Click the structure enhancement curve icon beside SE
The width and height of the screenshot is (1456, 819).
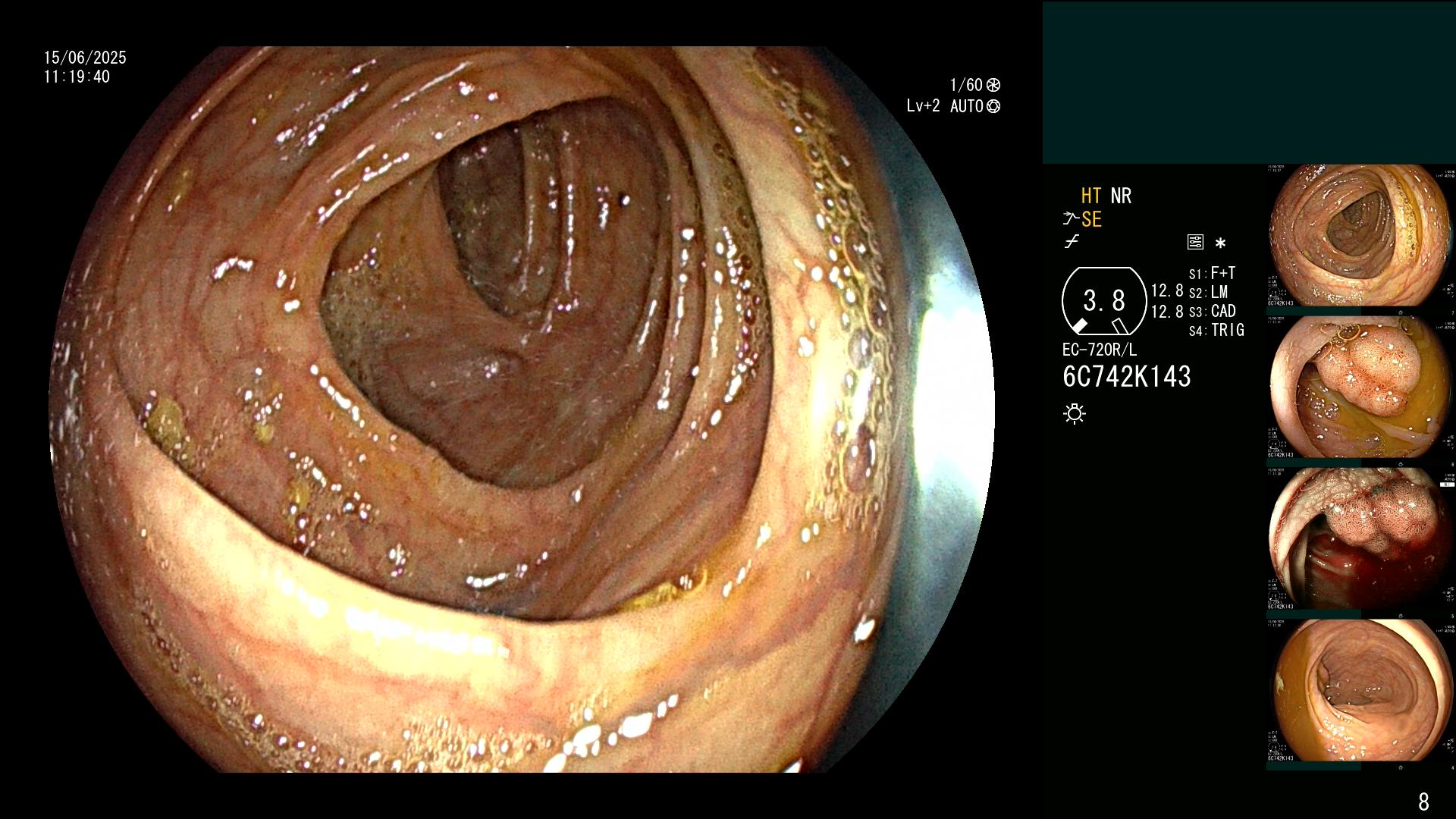click(x=1070, y=219)
